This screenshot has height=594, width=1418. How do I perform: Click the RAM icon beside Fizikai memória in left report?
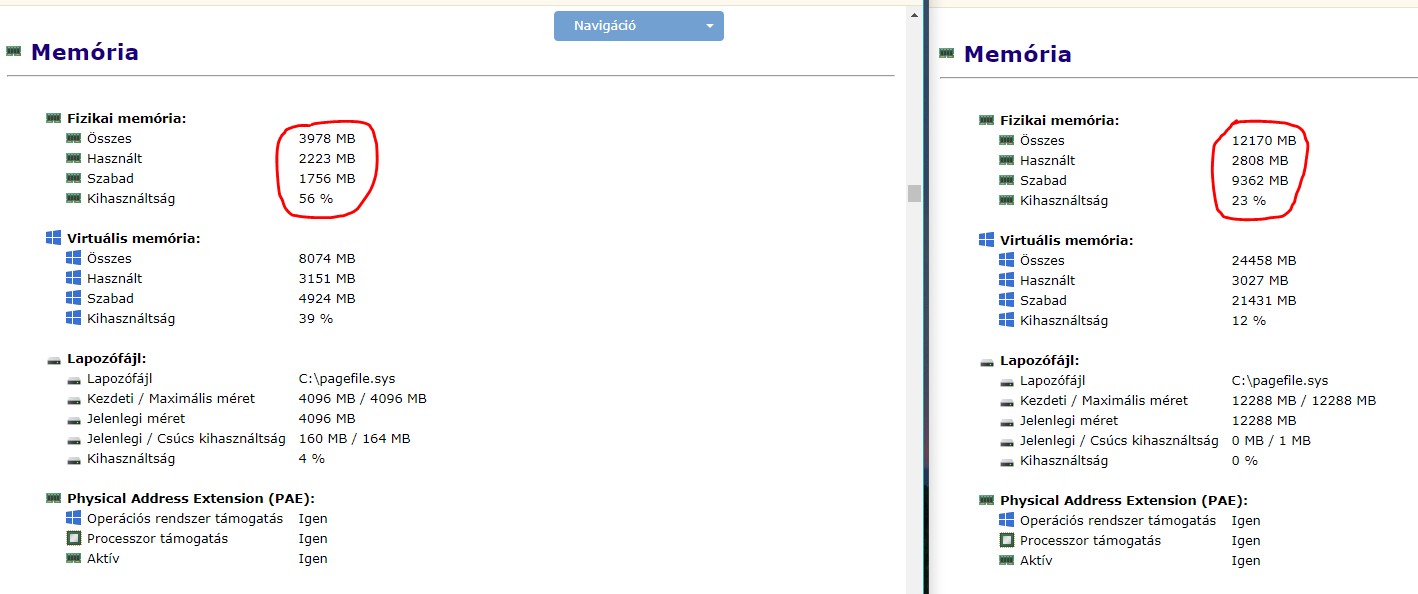pyautogui.click(x=54, y=118)
